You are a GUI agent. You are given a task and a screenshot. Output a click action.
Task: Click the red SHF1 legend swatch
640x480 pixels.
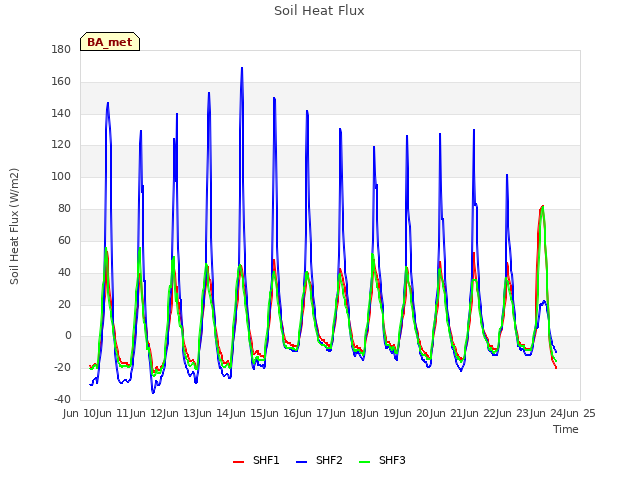pyautogui.click(x=238, y=462)
